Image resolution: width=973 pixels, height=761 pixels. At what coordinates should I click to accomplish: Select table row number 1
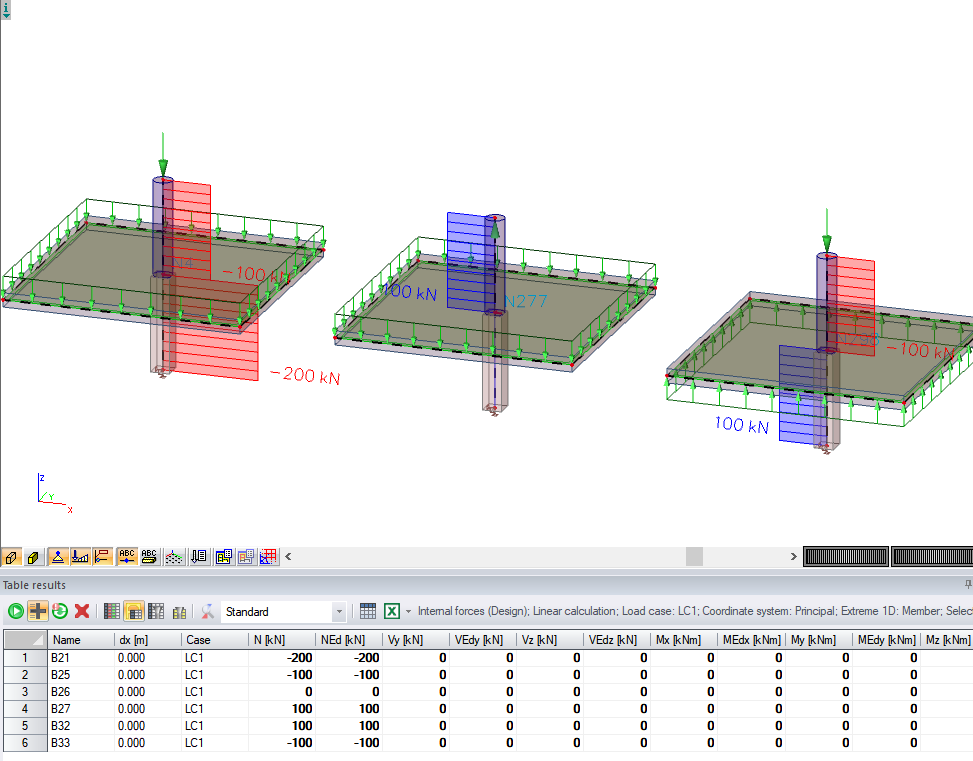pos(25,658)
